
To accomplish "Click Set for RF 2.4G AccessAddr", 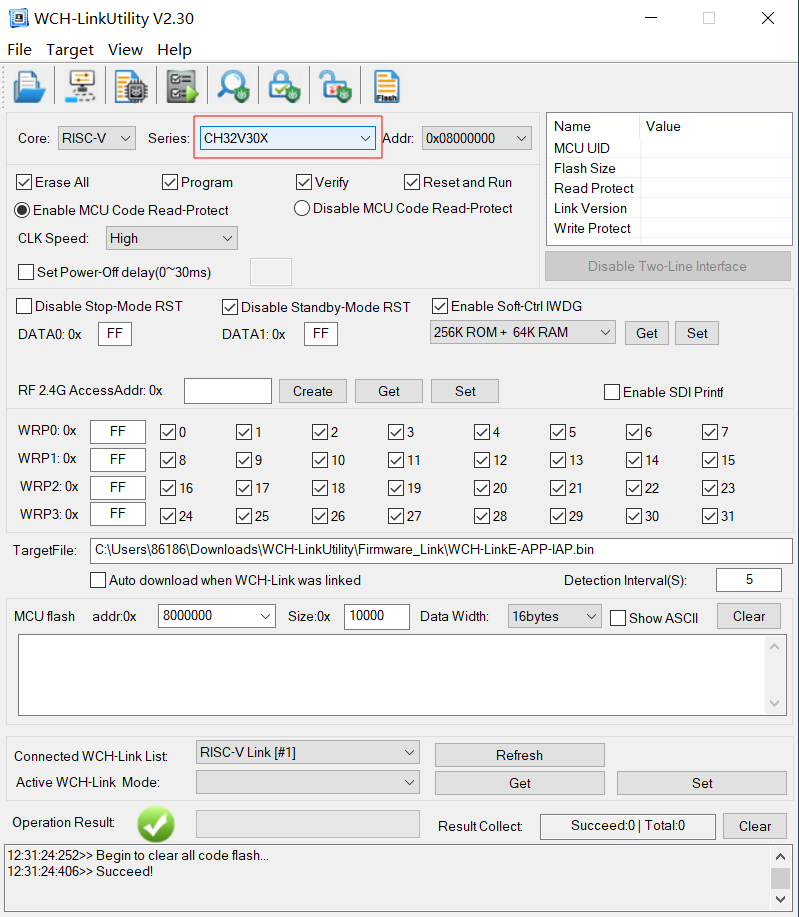I will (x=465, y=391).
